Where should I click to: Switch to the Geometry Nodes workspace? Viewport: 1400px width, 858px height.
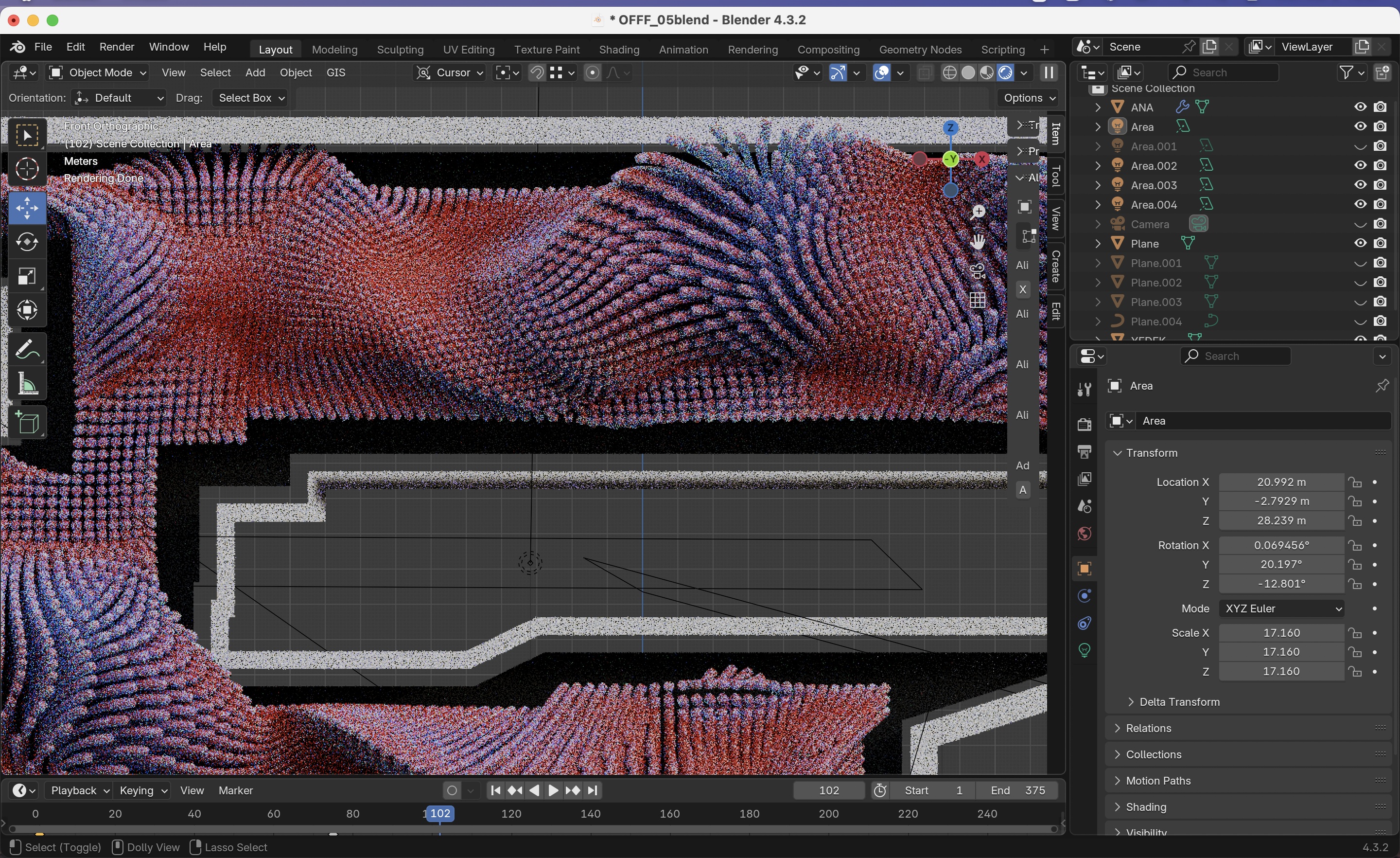click(920, 50)
